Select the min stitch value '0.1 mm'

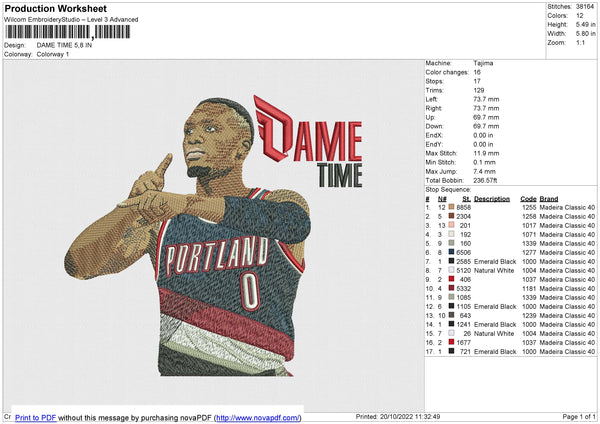(x=484, y=162)
